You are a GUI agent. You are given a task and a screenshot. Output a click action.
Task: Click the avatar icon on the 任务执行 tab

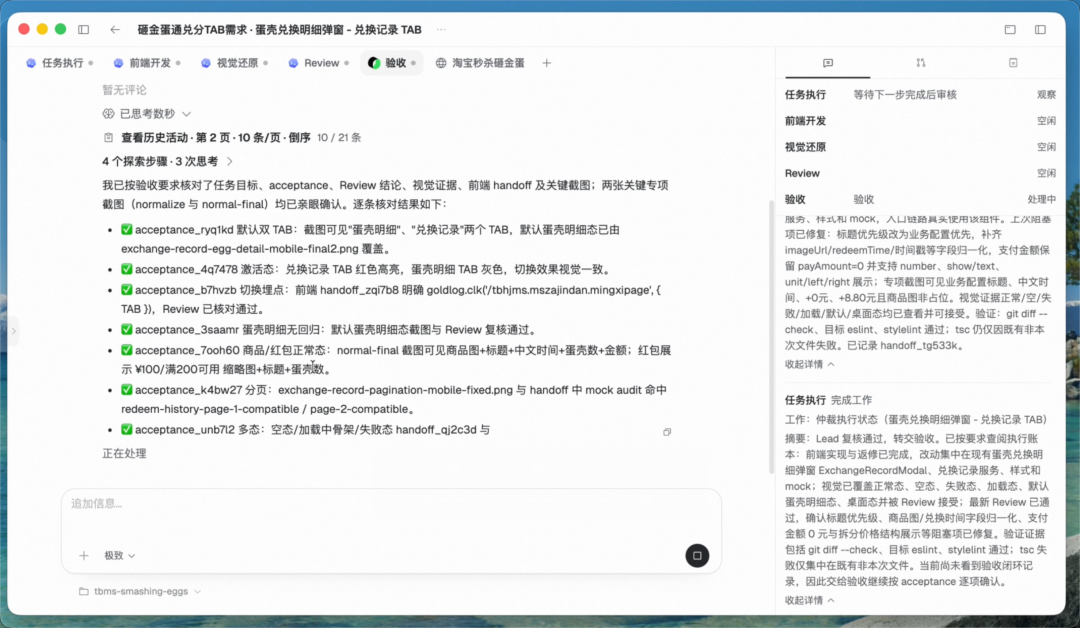(31, 63)
